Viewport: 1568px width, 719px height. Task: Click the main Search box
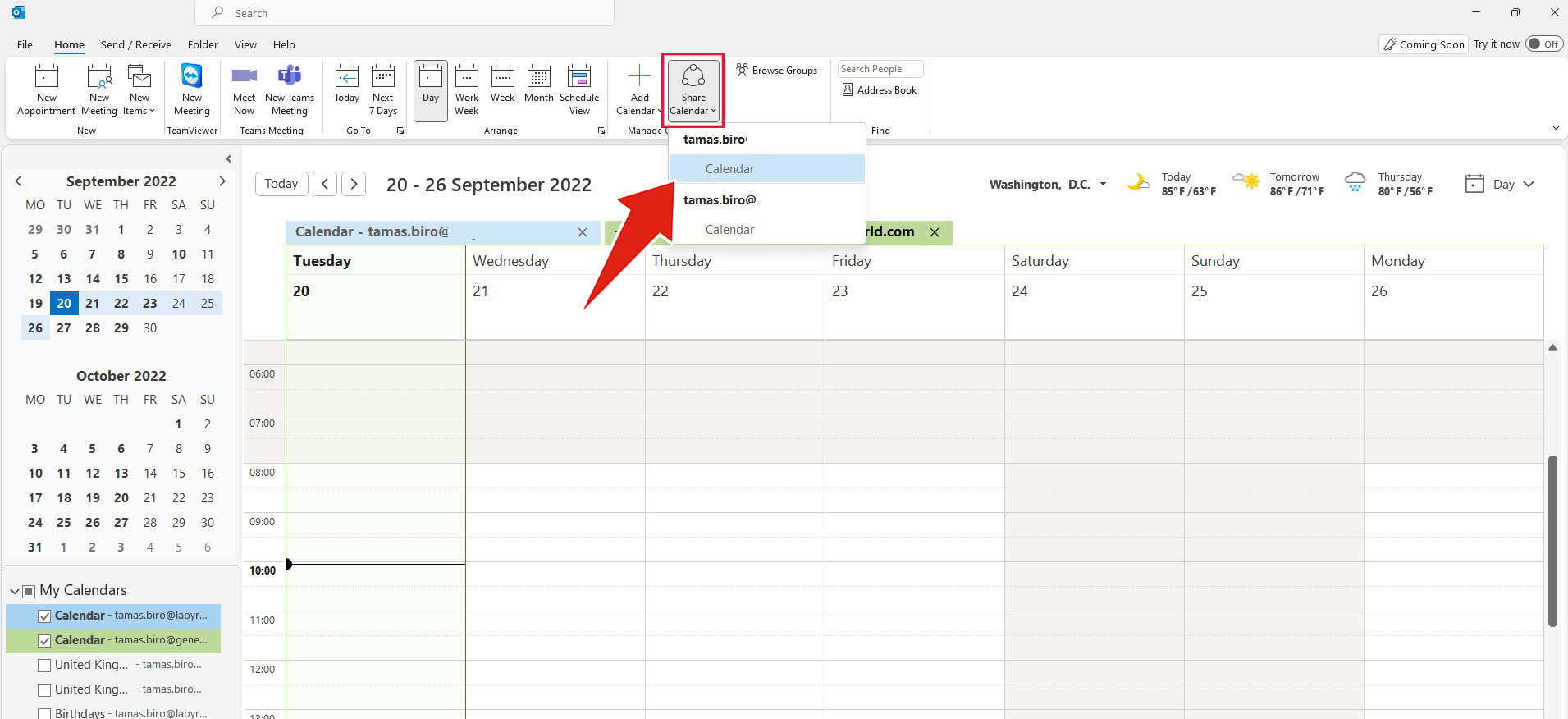click(405, 13)
